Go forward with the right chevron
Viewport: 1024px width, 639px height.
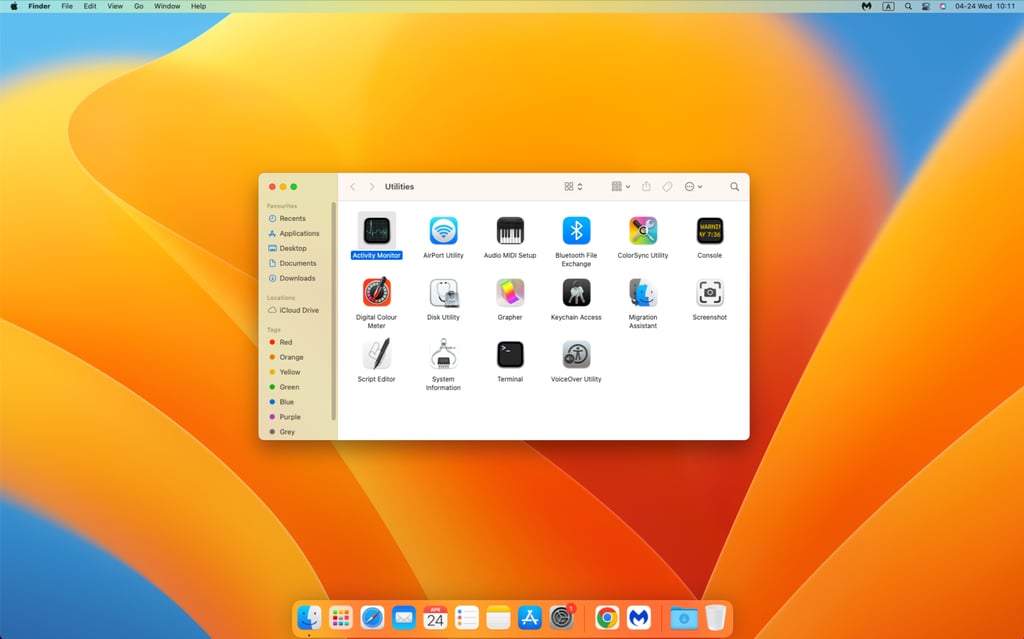pos(372,186)
